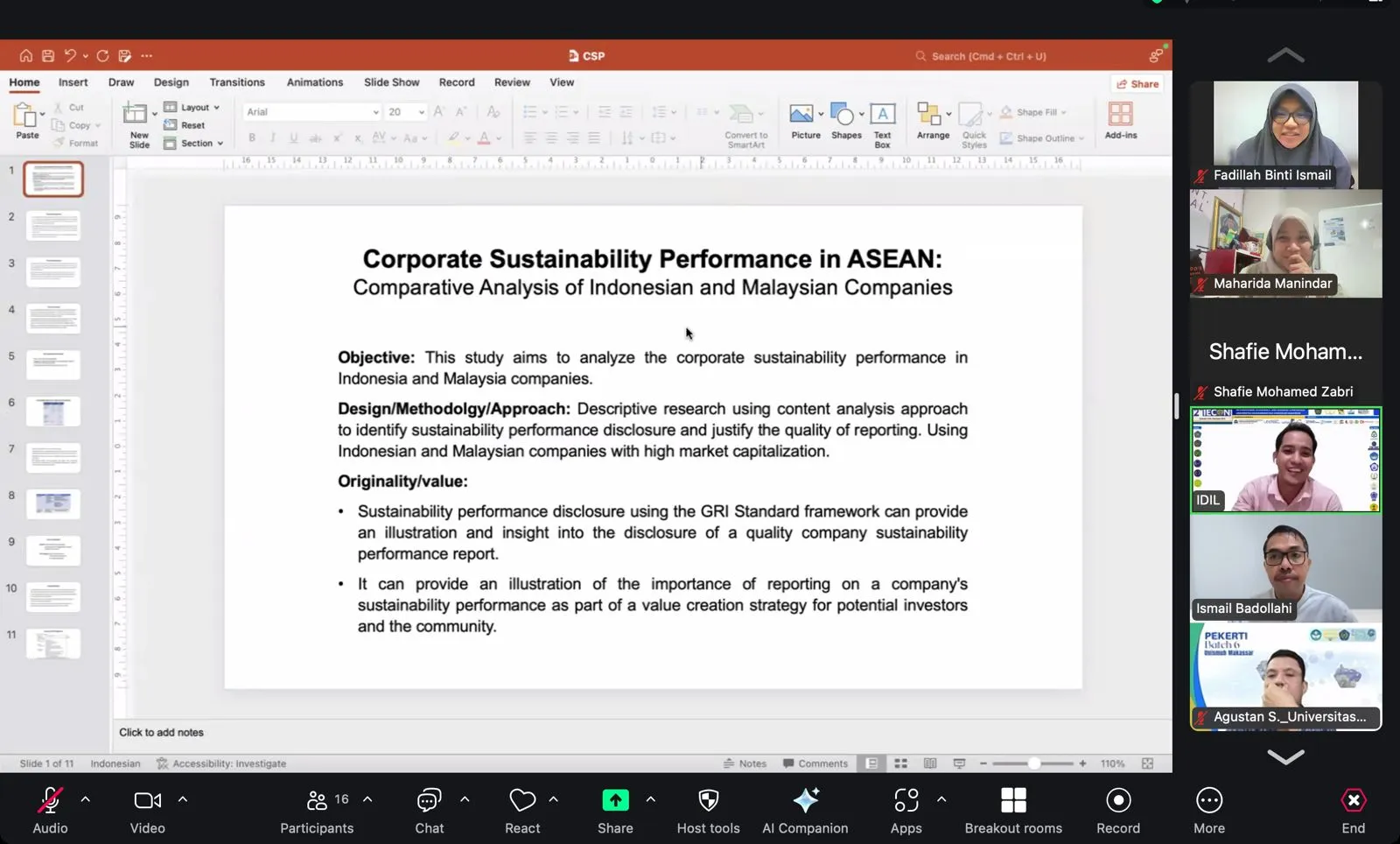Screen dimensions: 1400x844
Task: Toggle the Notes pane in status bar
Action: click(x=745, y=763)
